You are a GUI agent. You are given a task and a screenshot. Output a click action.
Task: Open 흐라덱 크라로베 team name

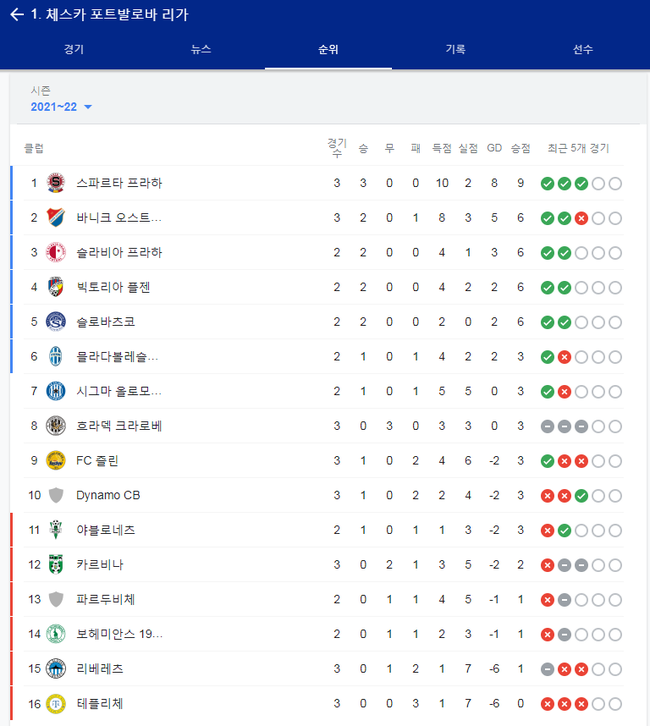click(119, 426)
